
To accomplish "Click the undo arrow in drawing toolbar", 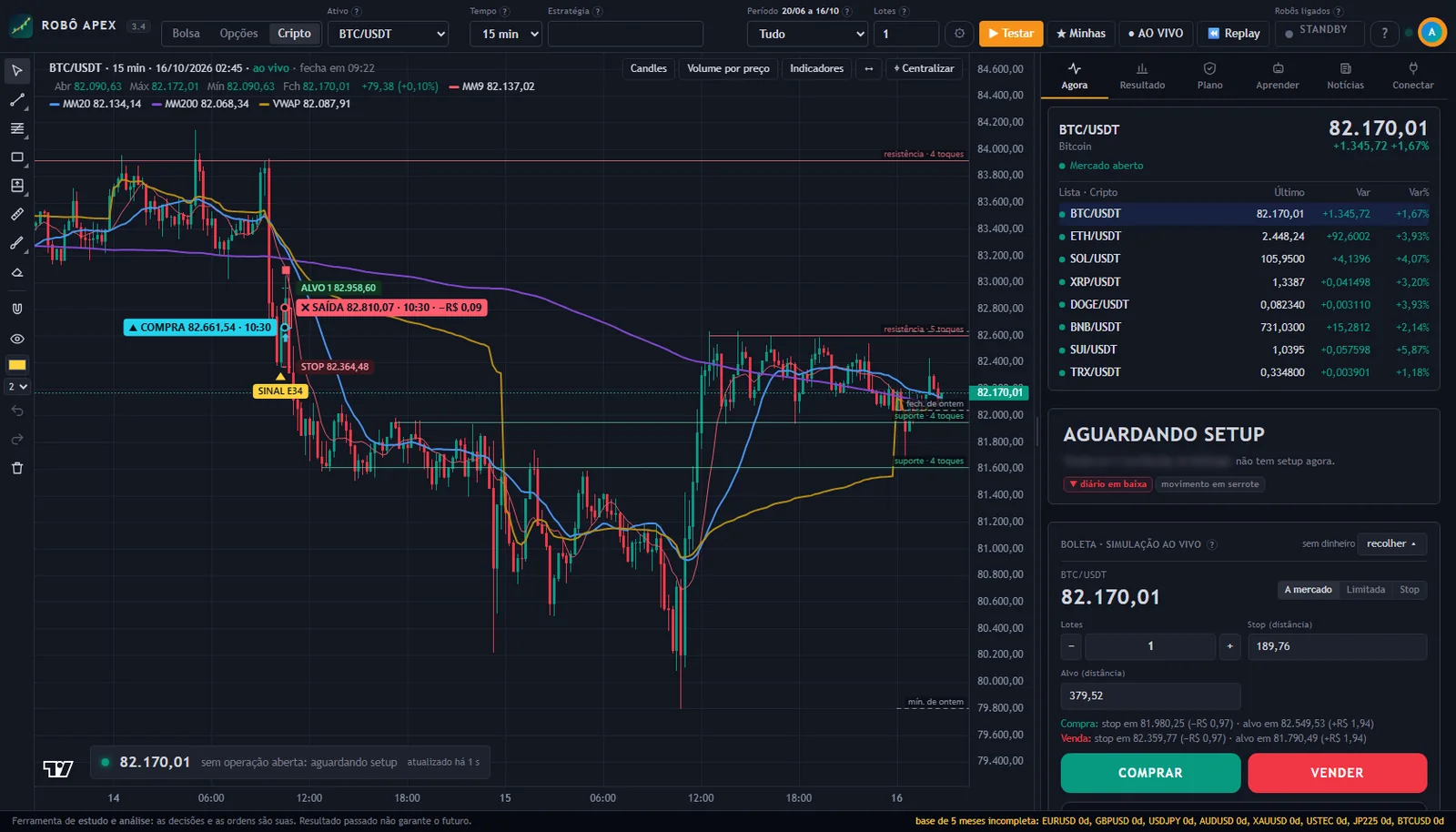I will point(16,411).
